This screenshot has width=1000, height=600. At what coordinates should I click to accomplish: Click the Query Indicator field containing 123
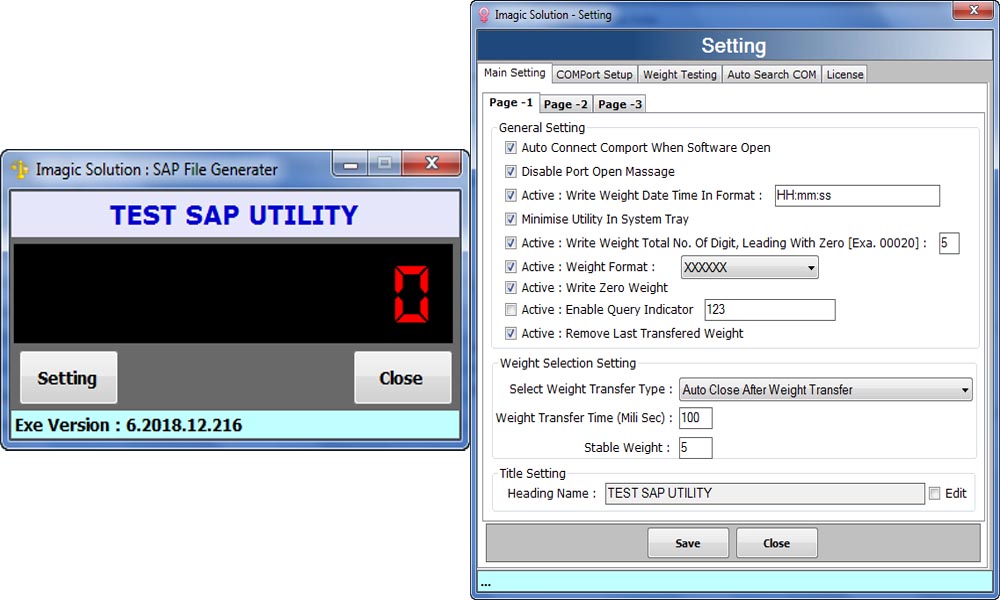770,310
